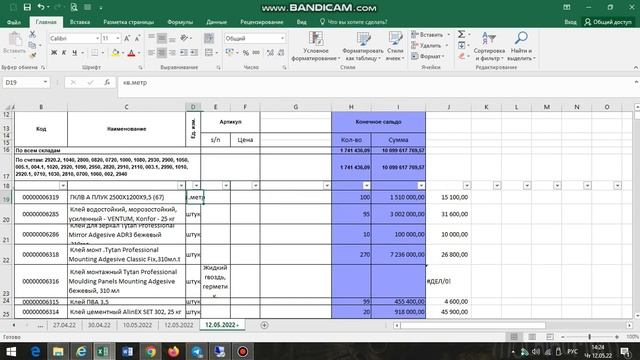Open the number format dropdown
Viewport: 640px width, 360px height.
click(282, 38)
